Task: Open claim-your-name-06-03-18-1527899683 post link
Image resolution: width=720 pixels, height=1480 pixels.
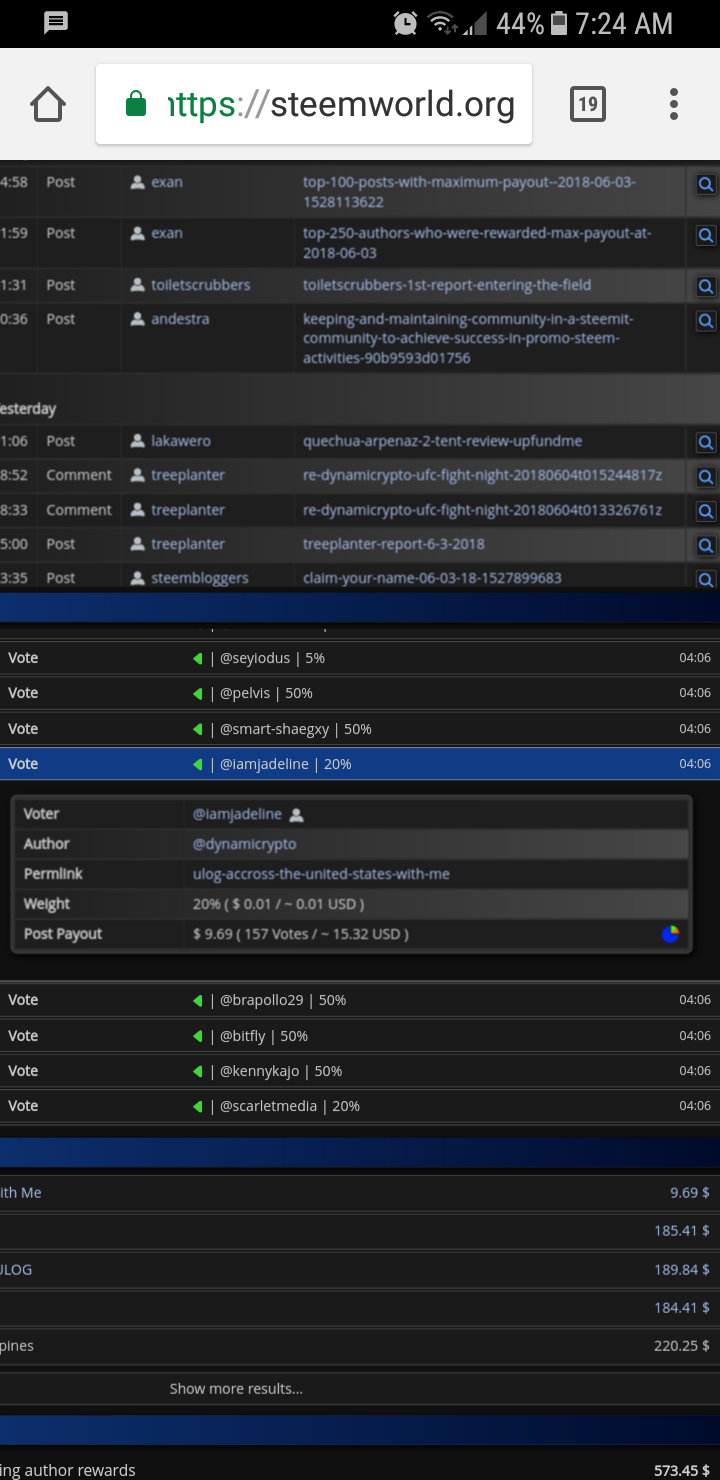Action: 432,578
